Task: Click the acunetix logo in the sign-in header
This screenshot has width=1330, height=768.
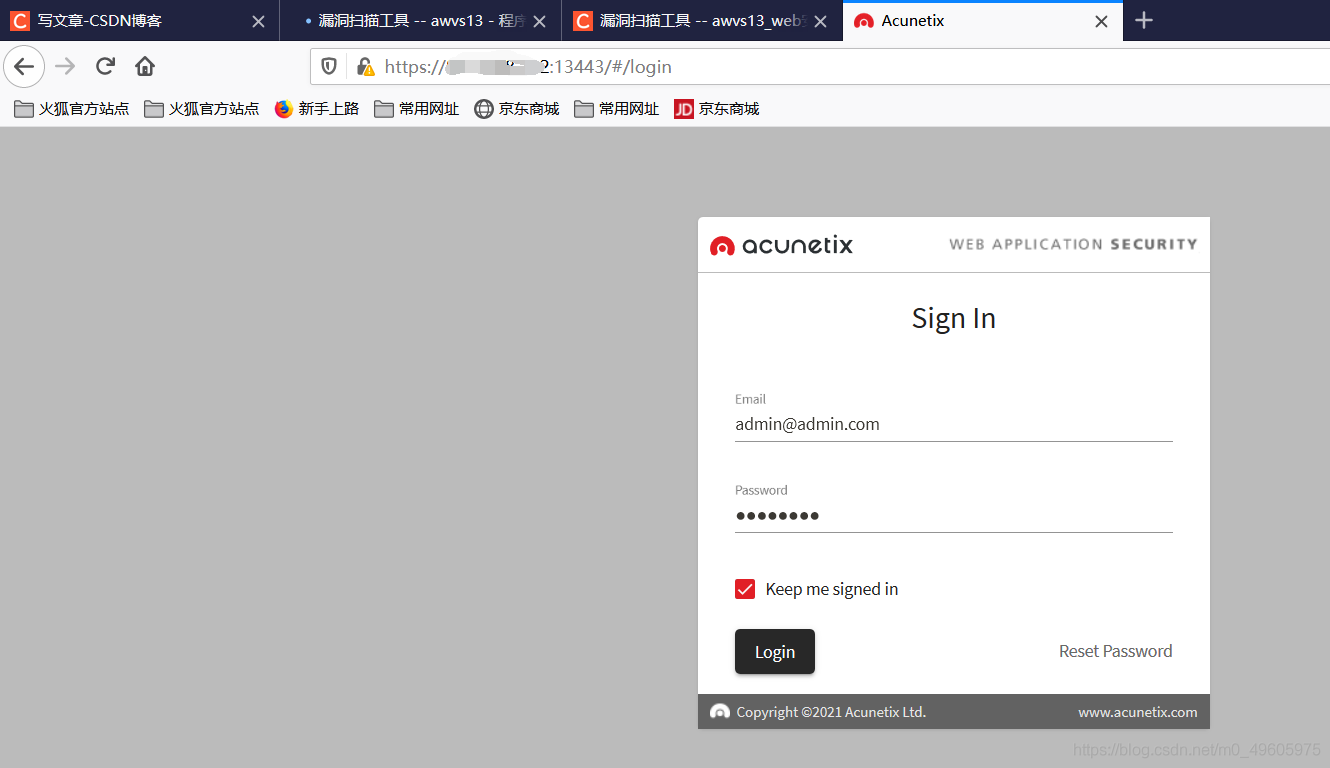Action: point(781,245)
